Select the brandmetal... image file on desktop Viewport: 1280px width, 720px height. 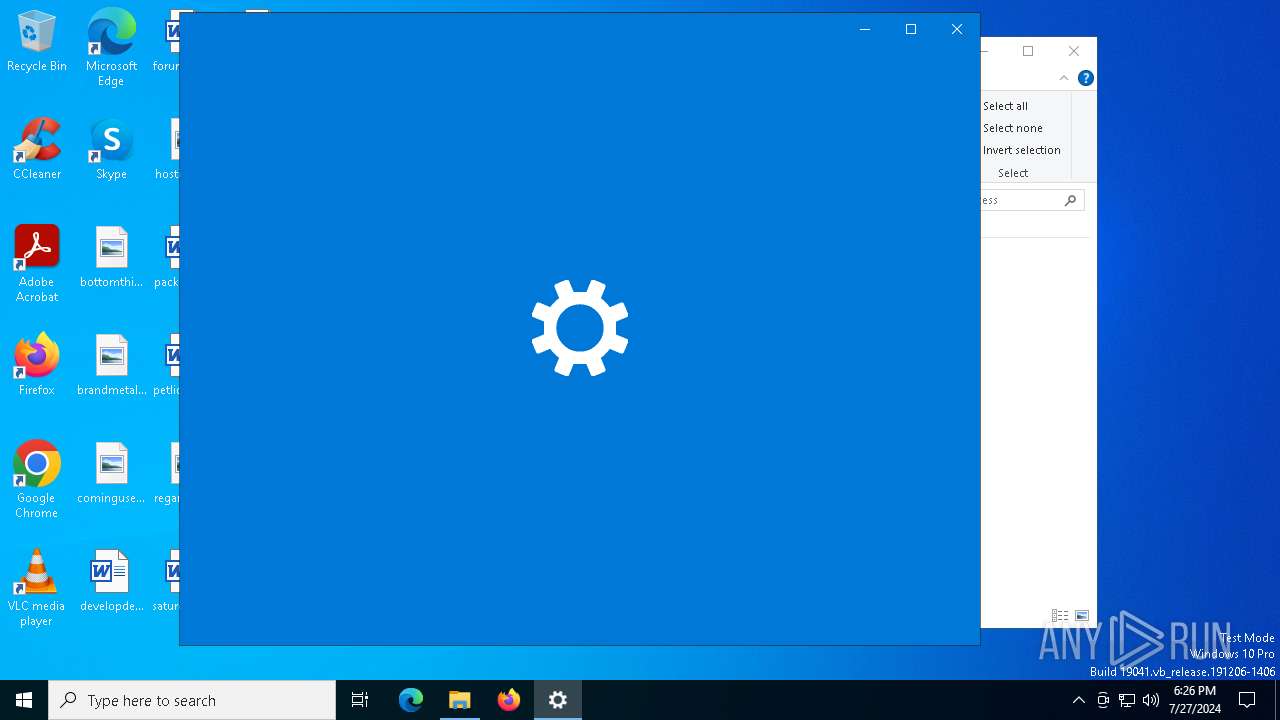point(111,365)
